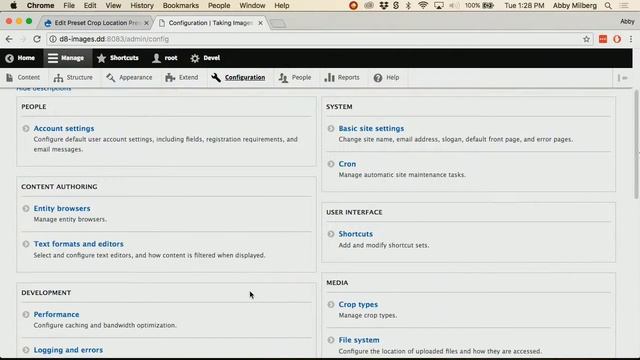Open the View menu
The image size is (640, 360).
(113, 6)
